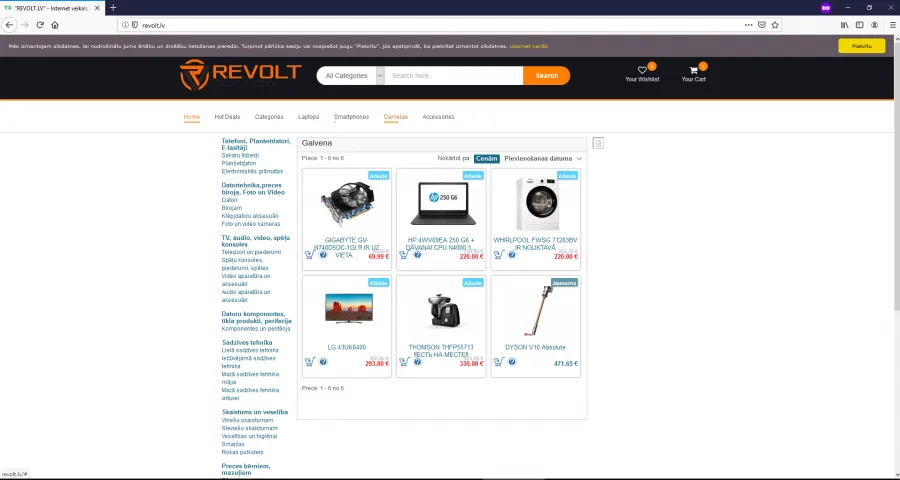Open All Categories dropdown

[x=350, y=75]
